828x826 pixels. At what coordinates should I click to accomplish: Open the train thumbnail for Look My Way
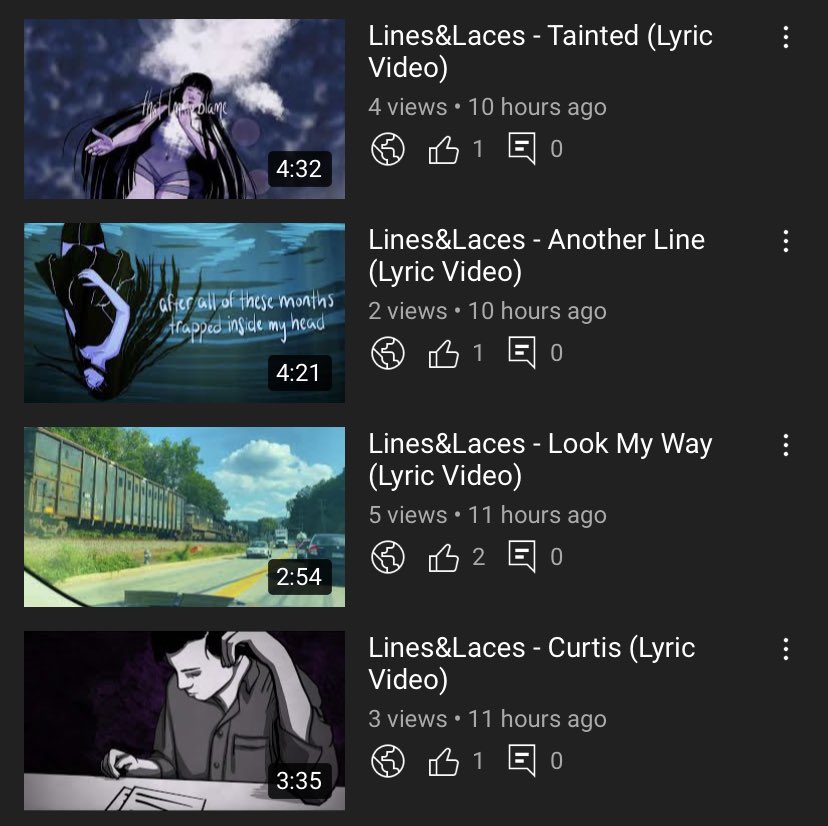coord(184,517)
